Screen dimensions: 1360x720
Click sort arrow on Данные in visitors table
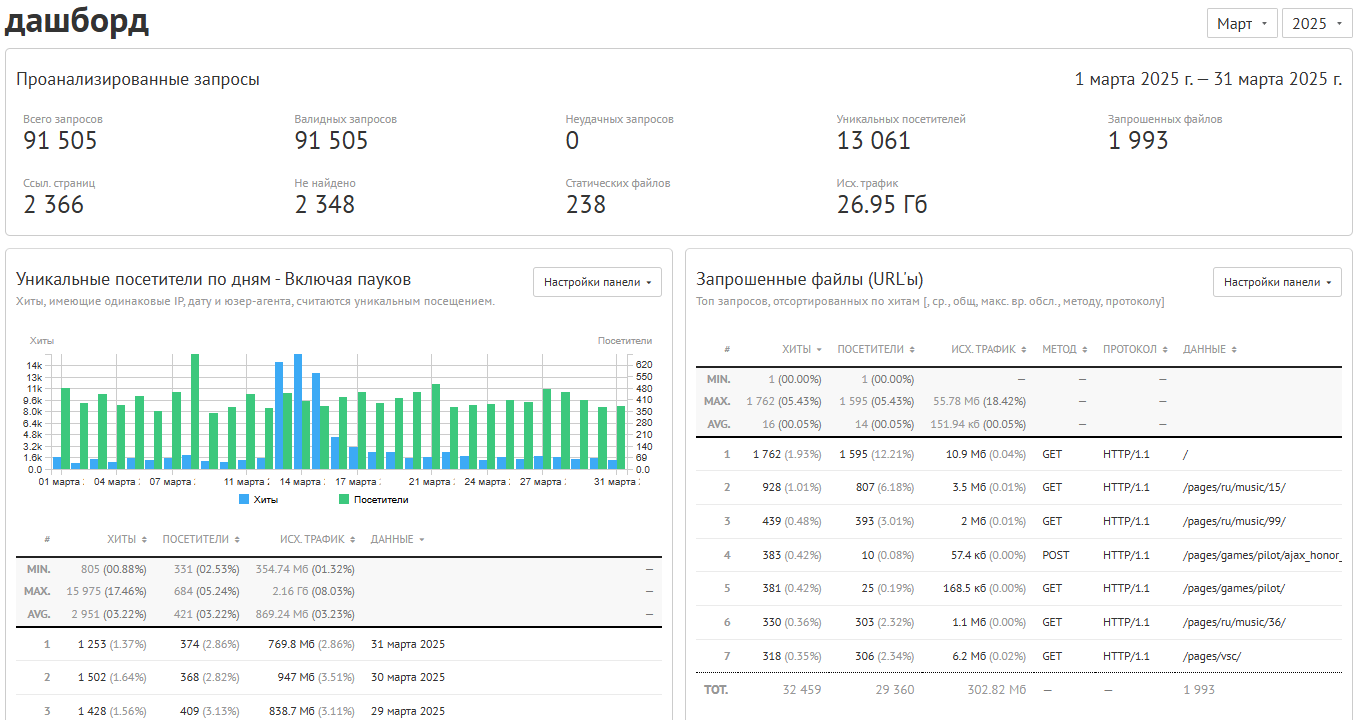421,539
